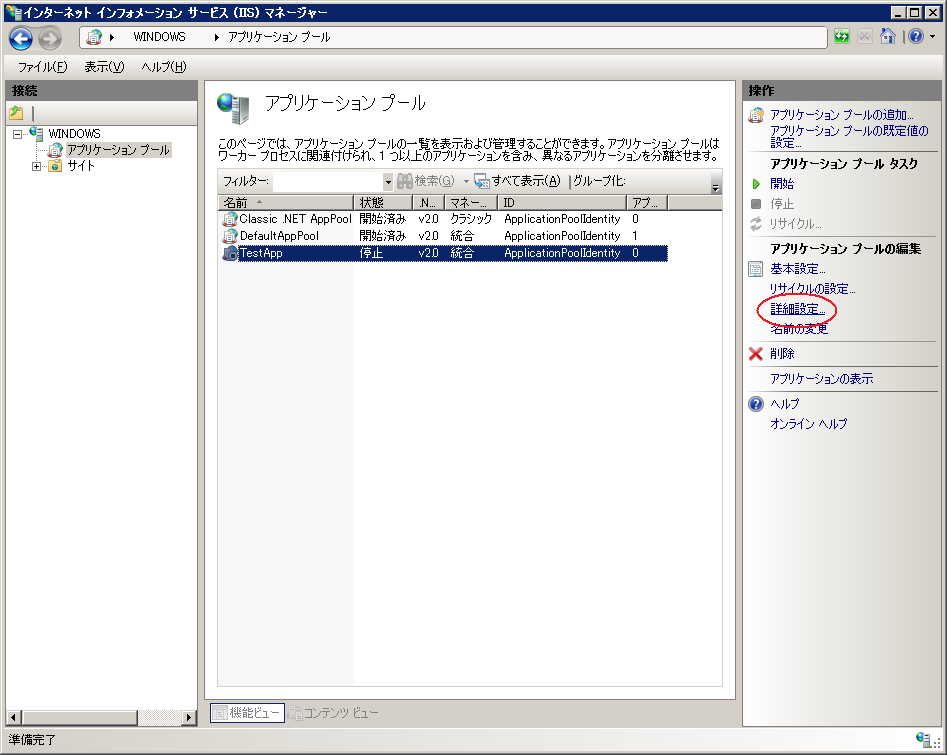Go to Home page icon

point(887,36)
